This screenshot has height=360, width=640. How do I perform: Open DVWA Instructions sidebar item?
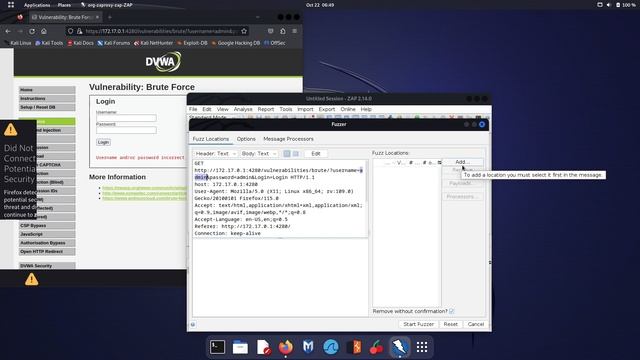point(47,98)
